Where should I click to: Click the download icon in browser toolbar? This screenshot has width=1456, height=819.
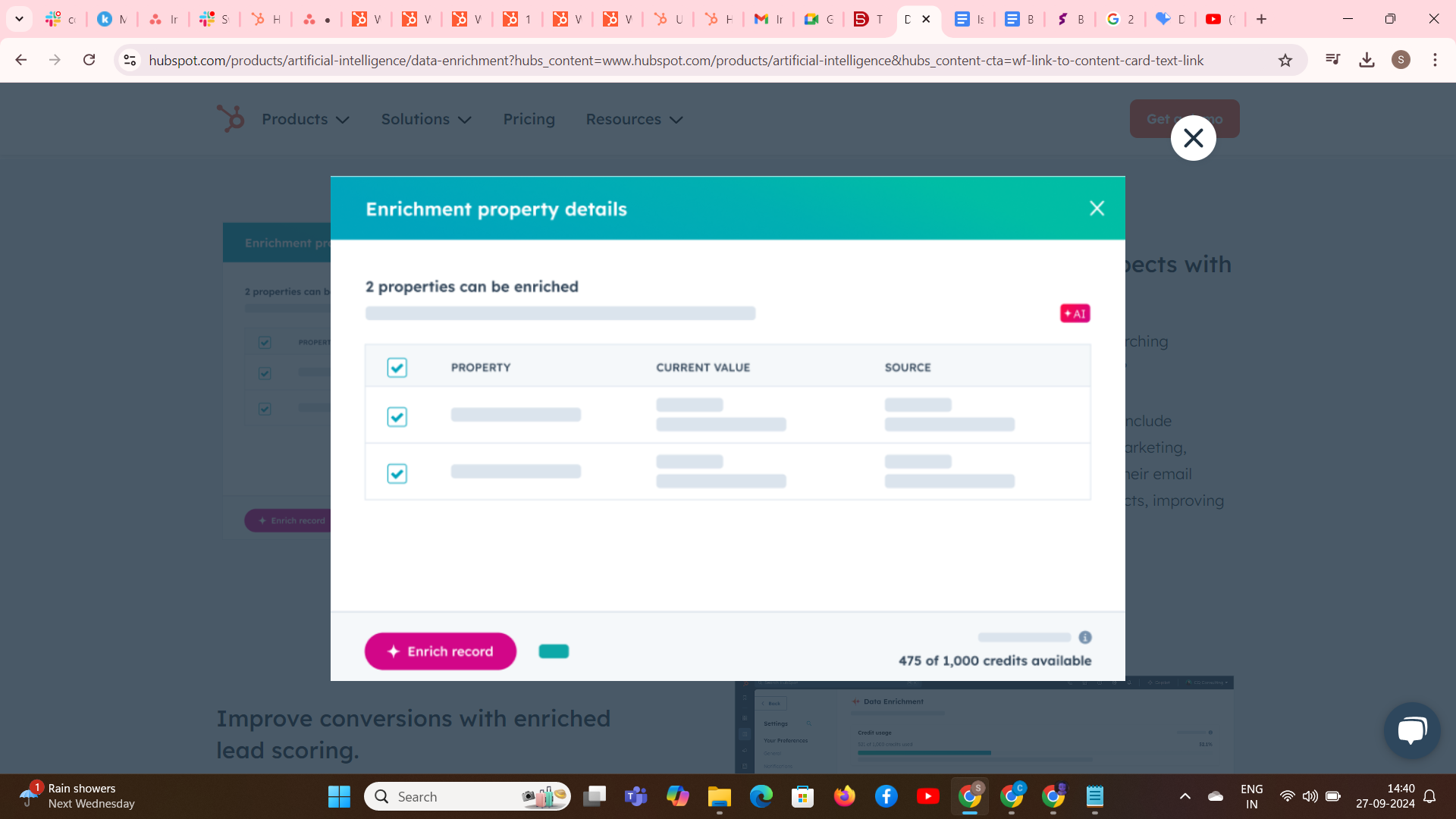(1366, 60)
